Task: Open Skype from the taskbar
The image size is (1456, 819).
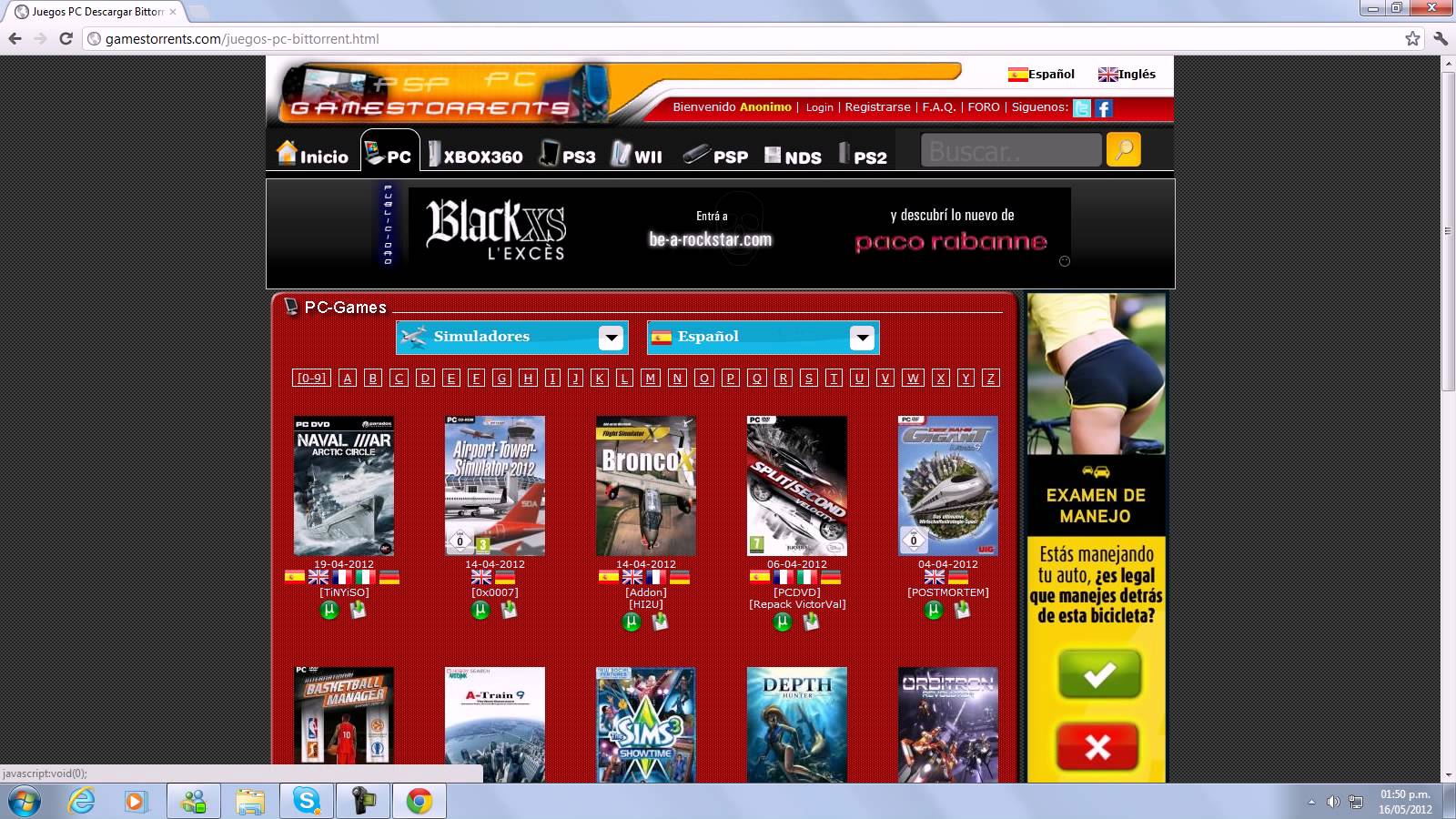Action: [307, 802]
